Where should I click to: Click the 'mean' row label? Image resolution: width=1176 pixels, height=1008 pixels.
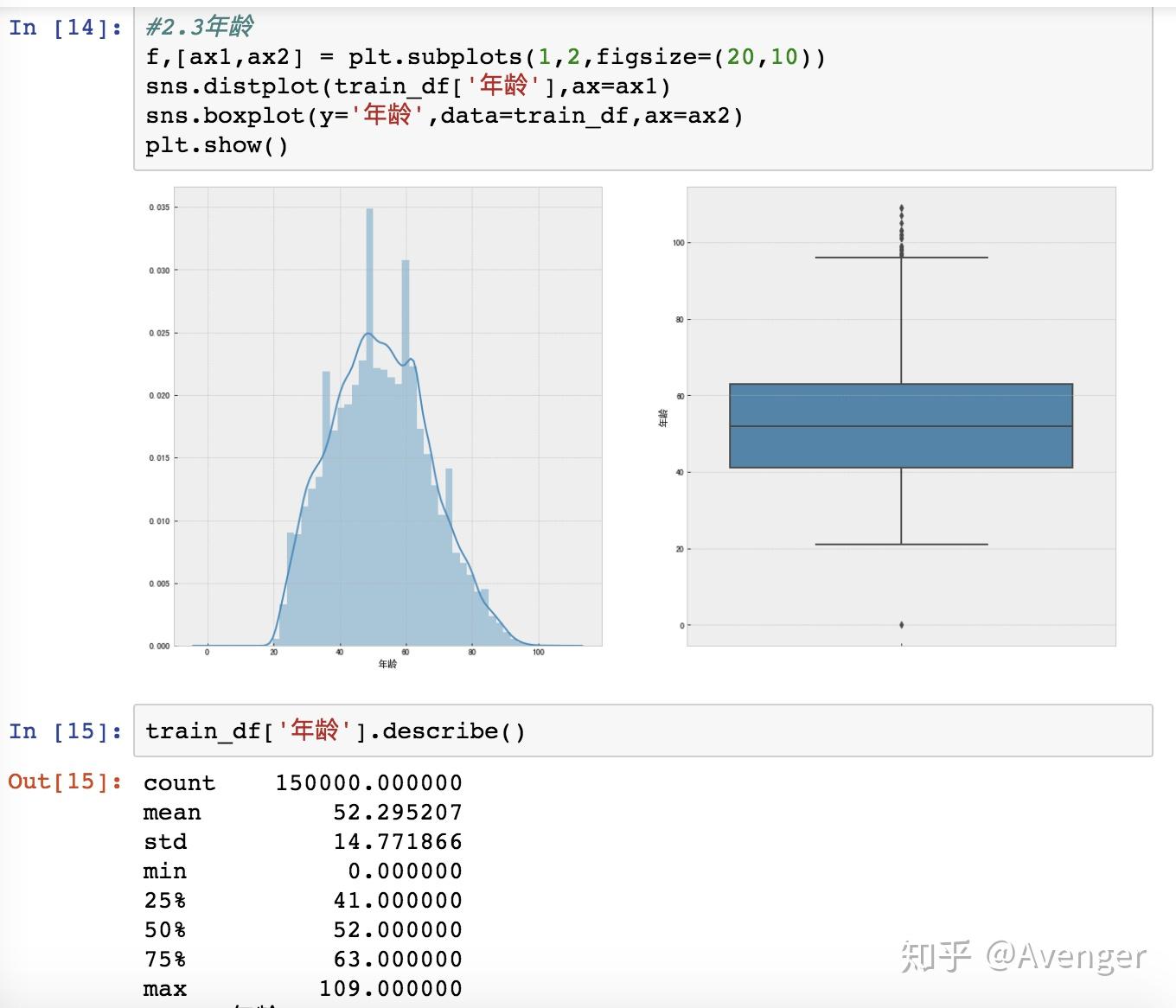pyautogui.click(x=172, y=812)
